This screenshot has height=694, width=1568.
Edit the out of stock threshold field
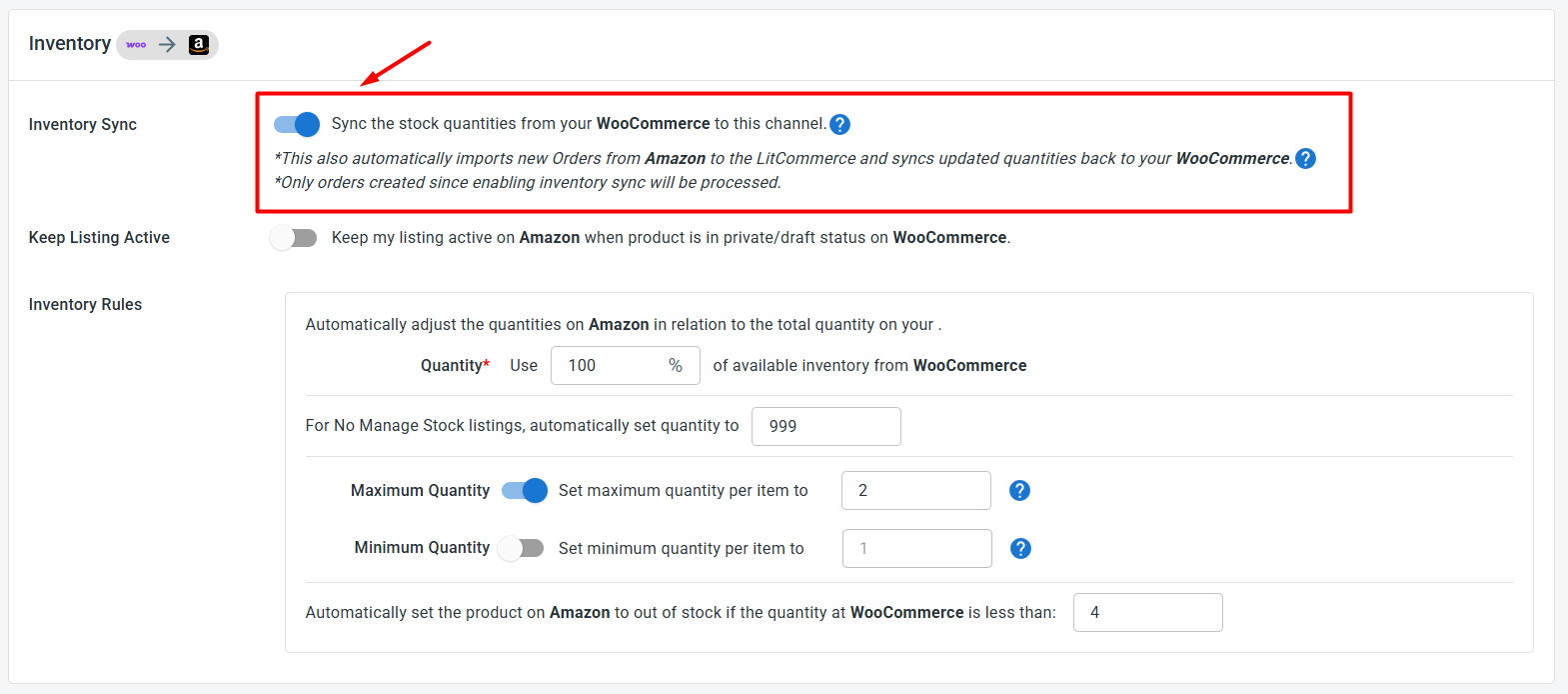coord(1148,613)
